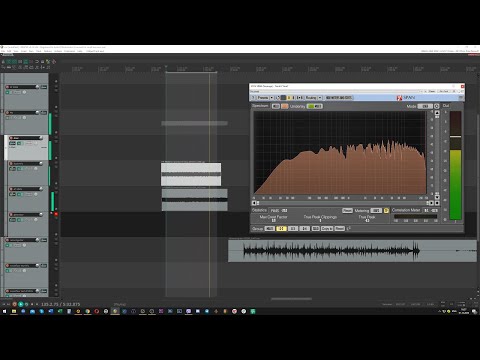
Task: Click the Voxengo SPAN logo
Action: point(406,98)
